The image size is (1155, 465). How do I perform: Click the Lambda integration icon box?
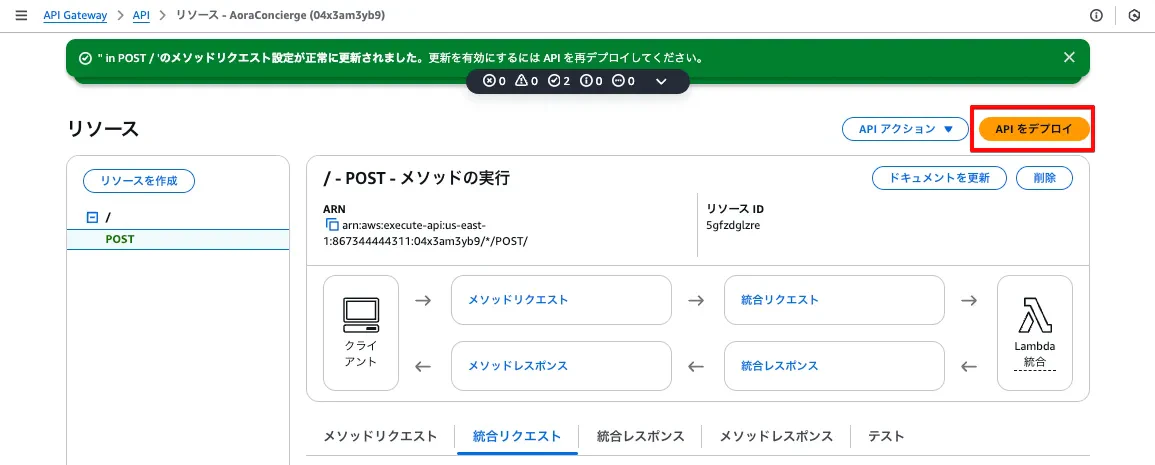point(1034,333)
